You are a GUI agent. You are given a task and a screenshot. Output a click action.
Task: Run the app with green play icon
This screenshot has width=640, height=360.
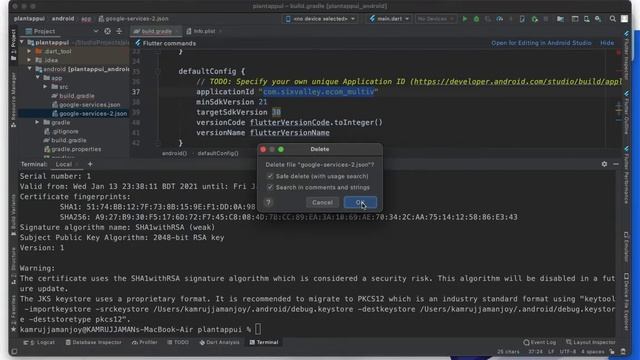click(x=464, y=19)
